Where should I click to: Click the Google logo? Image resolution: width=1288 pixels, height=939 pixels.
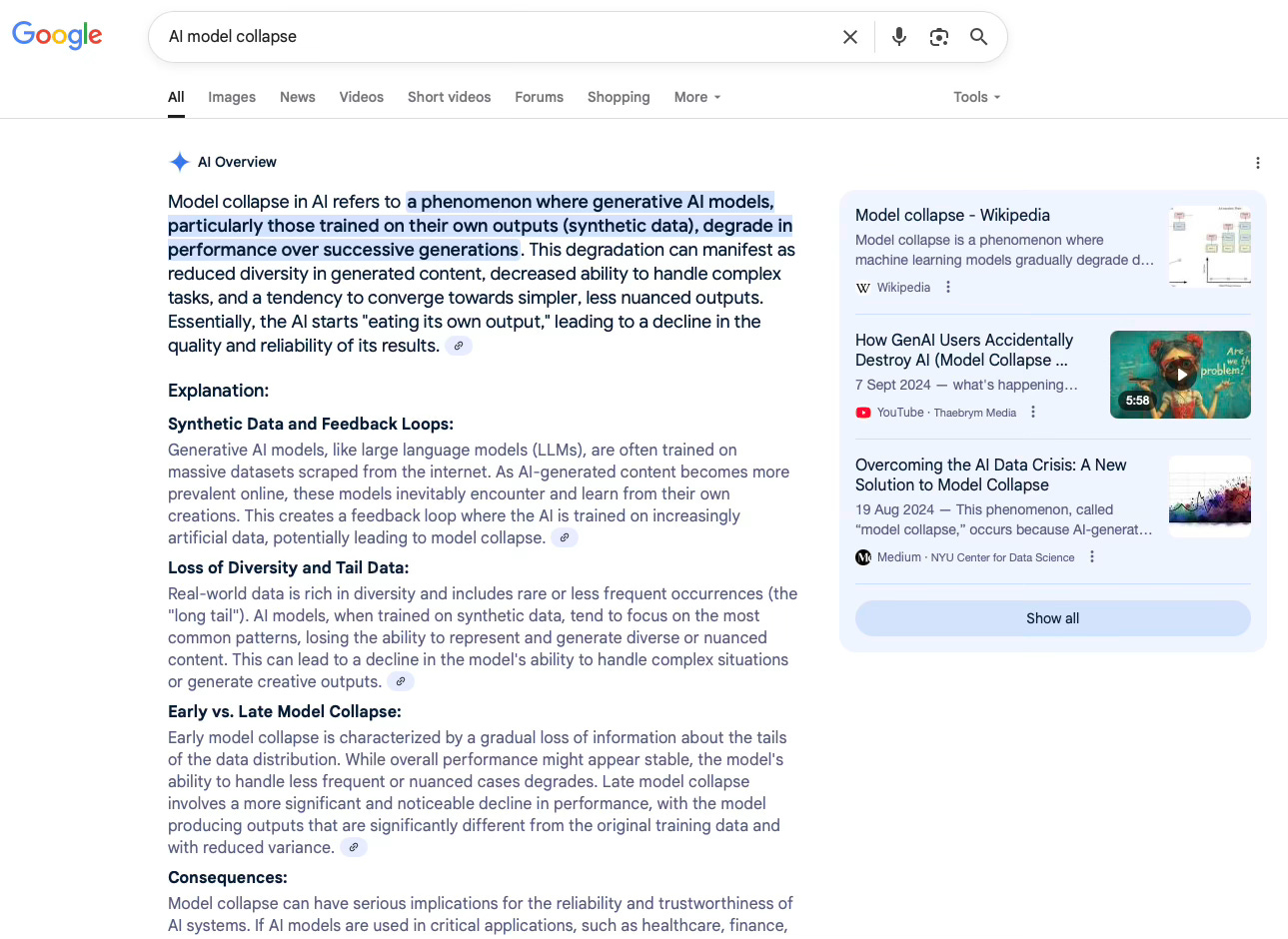tap(57, 36)
